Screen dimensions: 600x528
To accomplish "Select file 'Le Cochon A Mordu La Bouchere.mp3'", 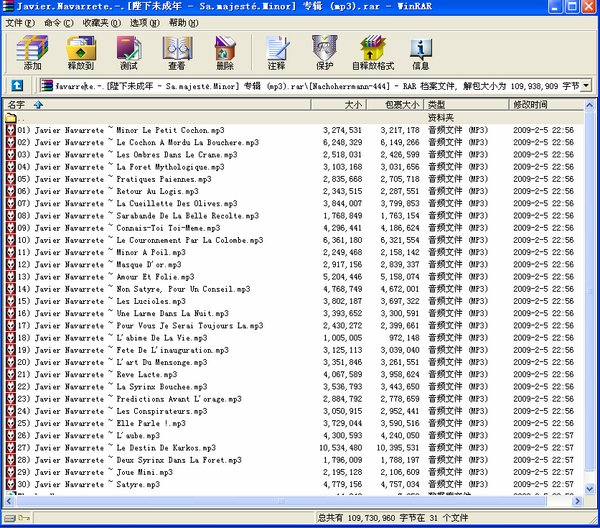I will [x=138, y=142].
